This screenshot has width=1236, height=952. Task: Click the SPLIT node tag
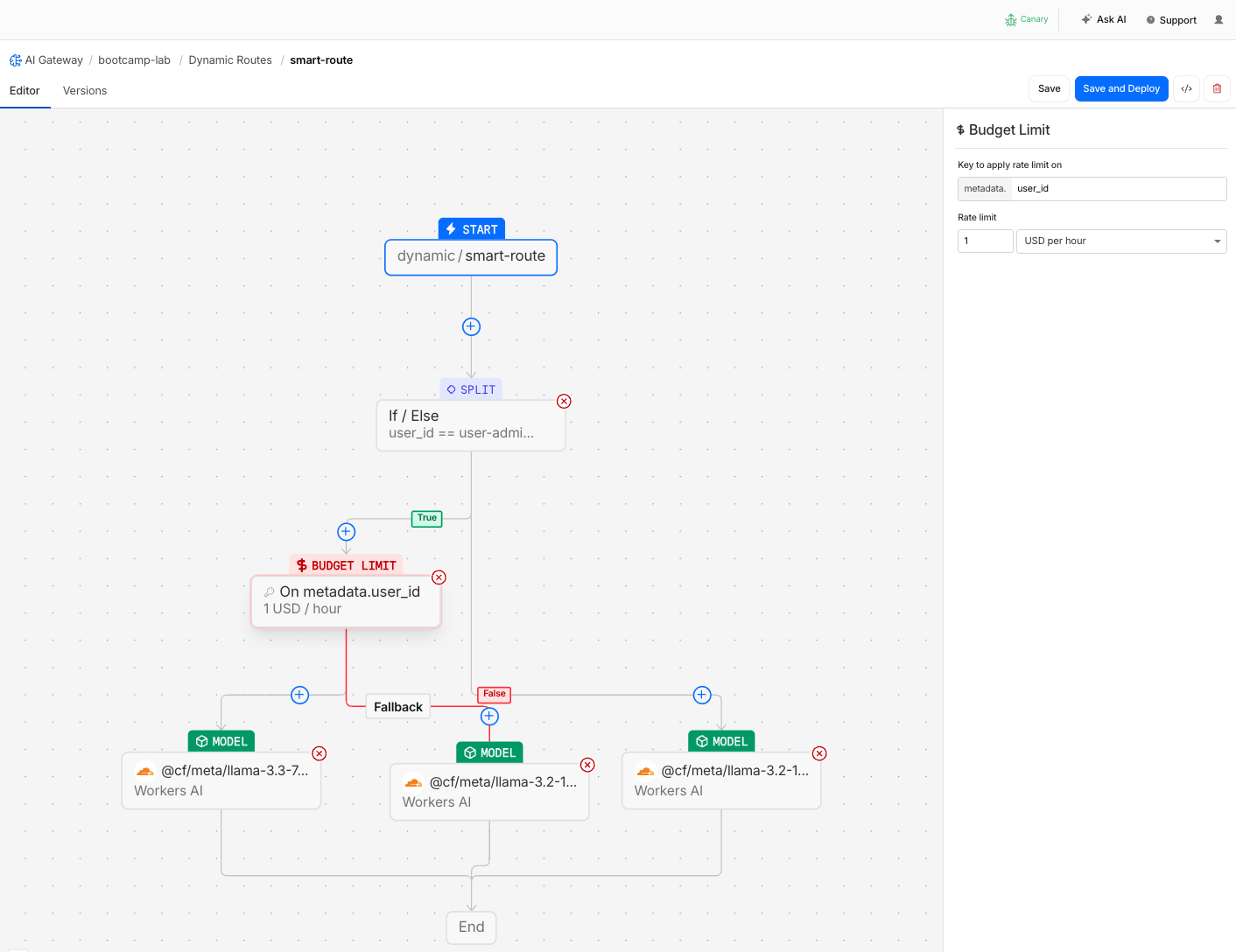tap(471, 389)
